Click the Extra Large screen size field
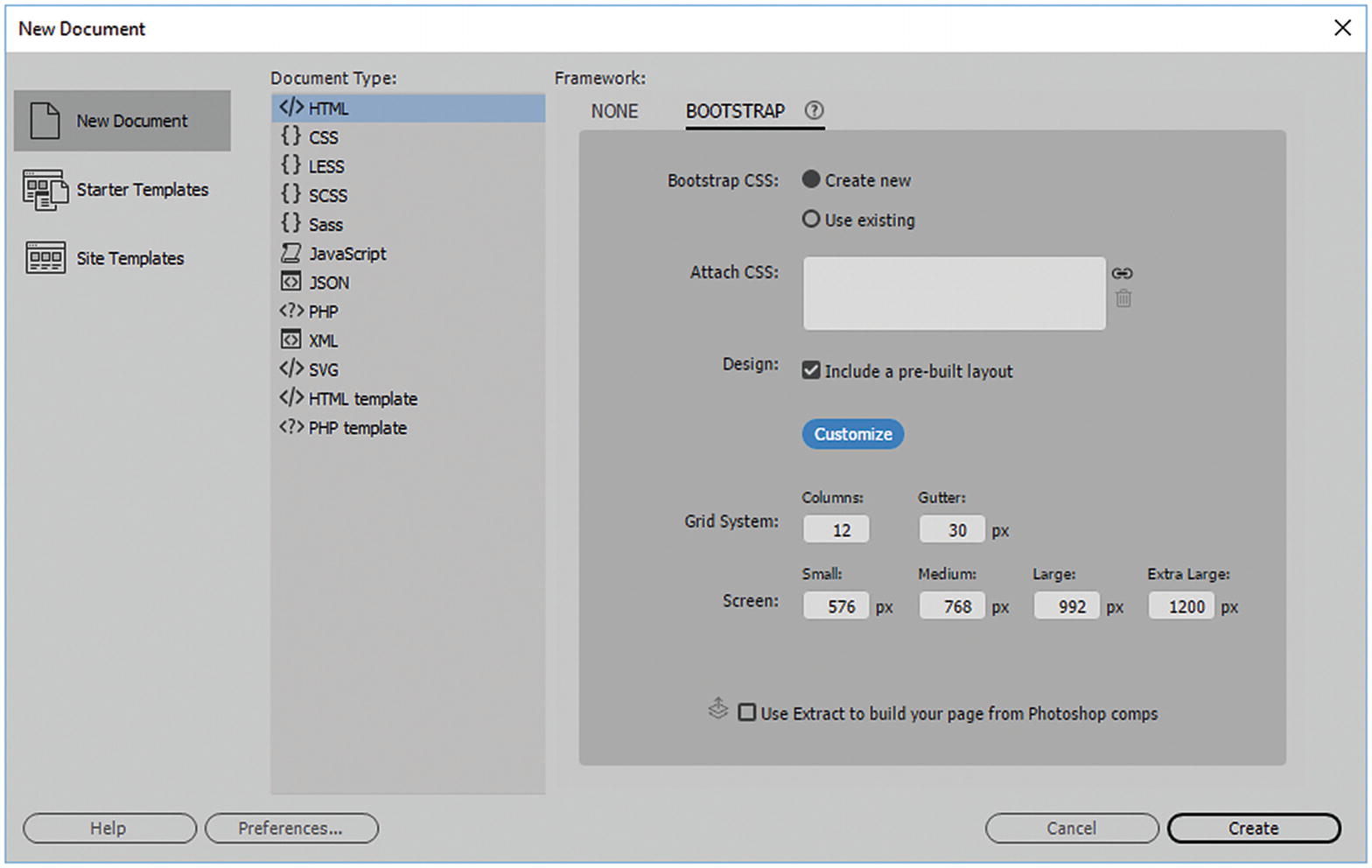The width and height of the screenshot is (1372, 868). [1181, 606]
